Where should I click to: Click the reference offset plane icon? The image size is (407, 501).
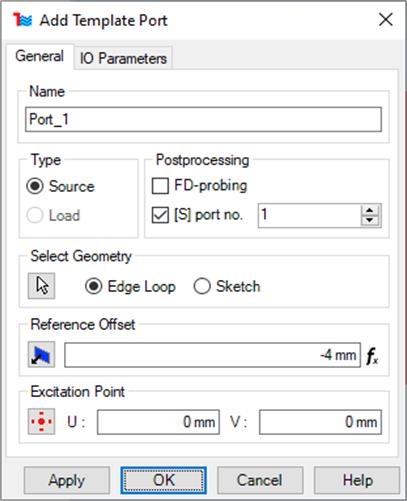coord(41,355)
